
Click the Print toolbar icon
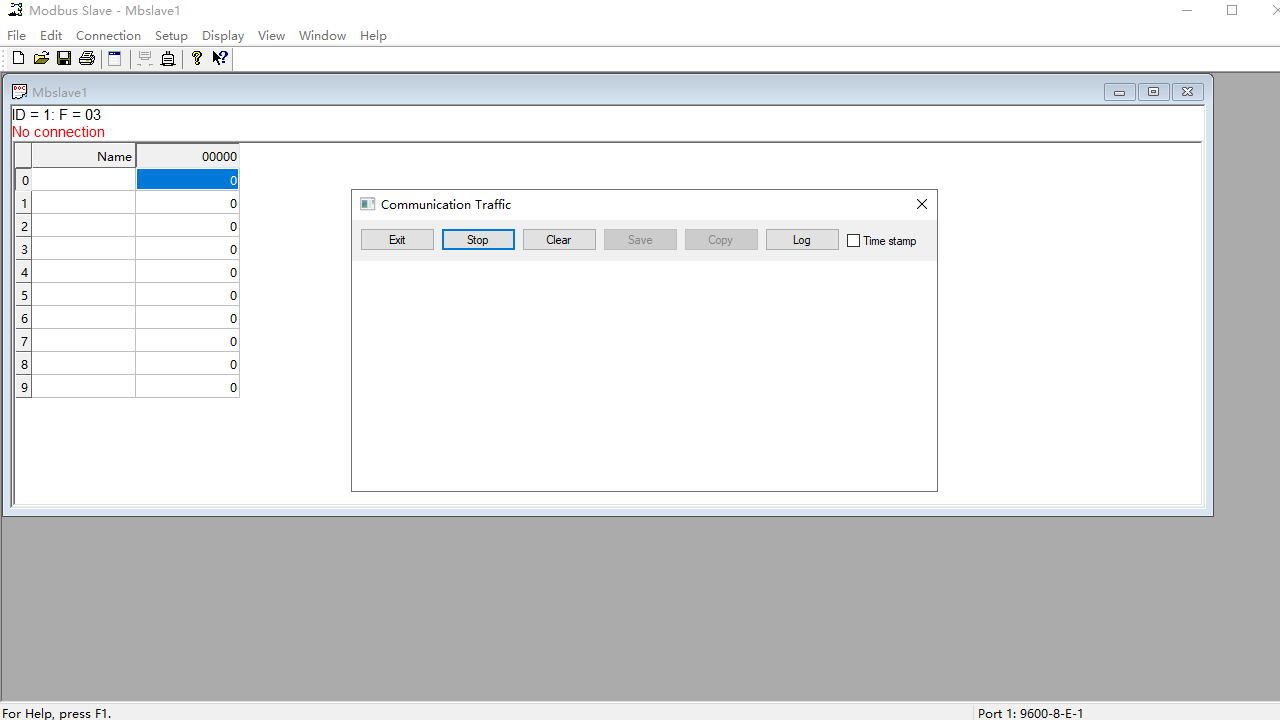(87, 58)
